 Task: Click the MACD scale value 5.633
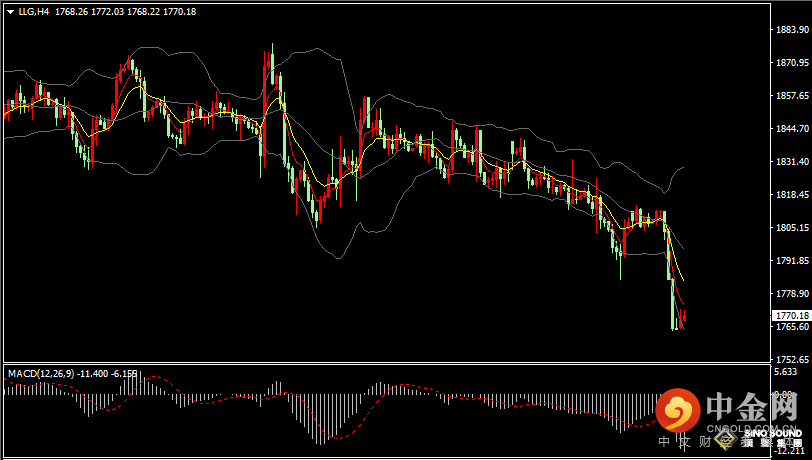pos(786,371)
